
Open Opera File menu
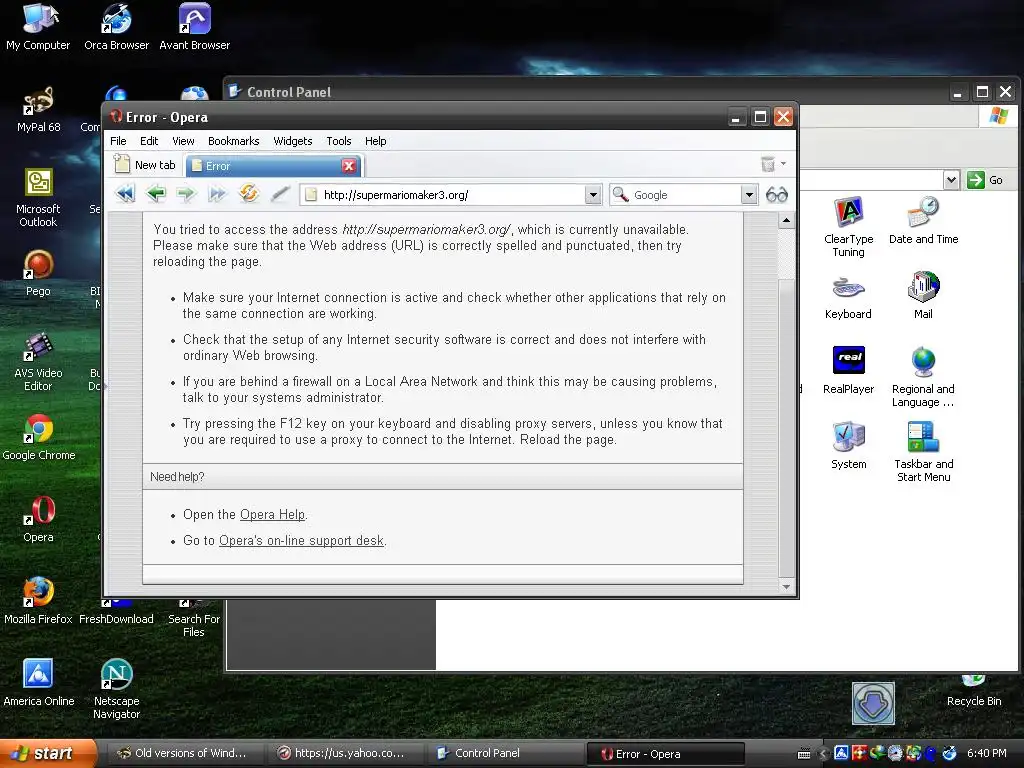118,141
